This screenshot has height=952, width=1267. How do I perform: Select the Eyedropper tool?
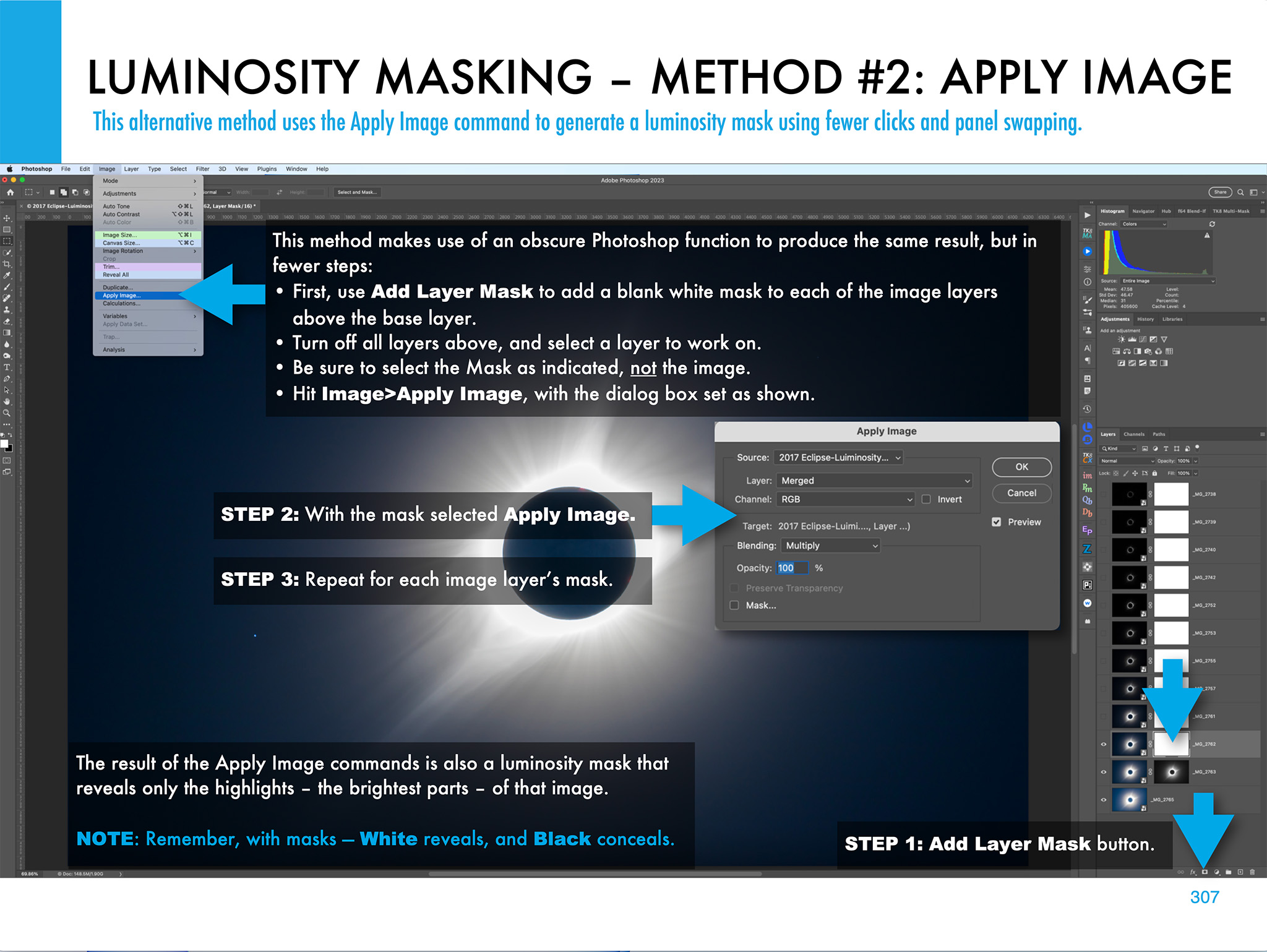[x=7, y=276]
